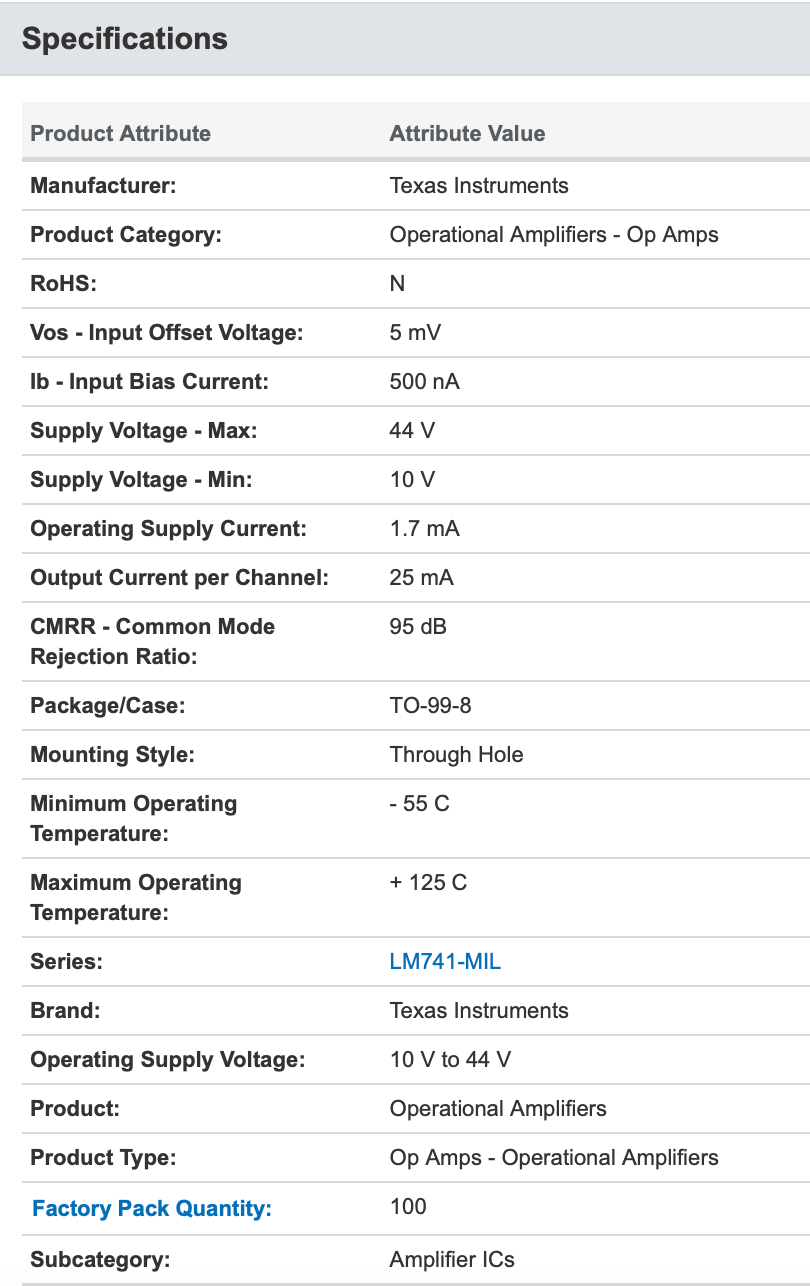The height and width of the screenshot is (1286, 810).
Task: Select the Through Hole mounting style value
Action: pos(457,755)
